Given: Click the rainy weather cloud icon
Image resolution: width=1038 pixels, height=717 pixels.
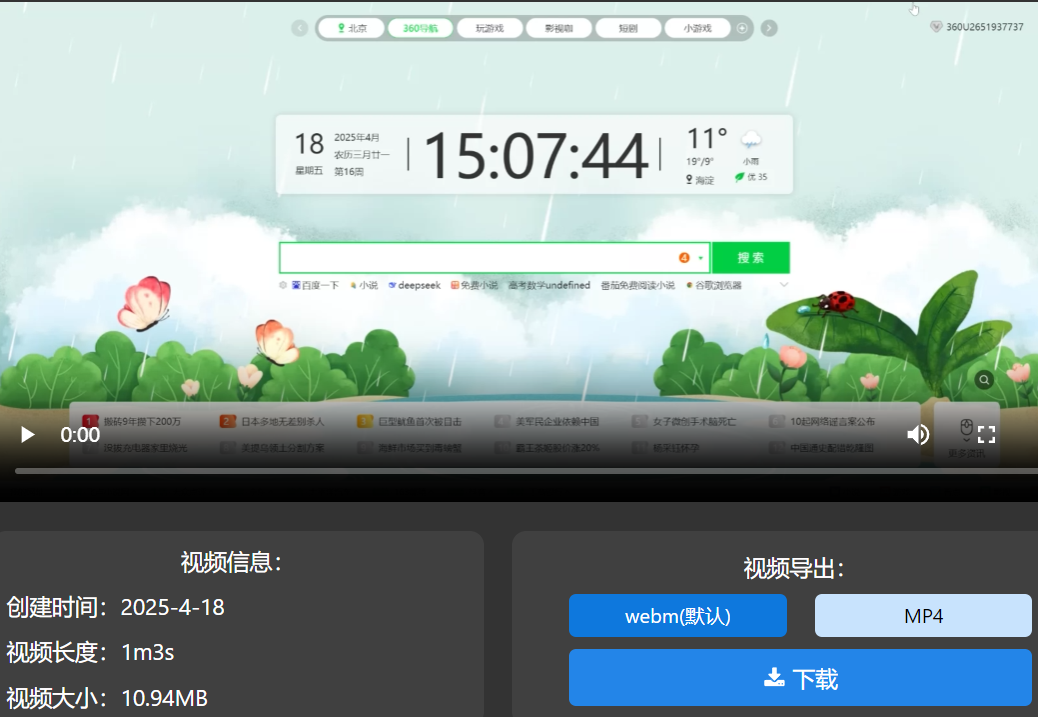Looking at the screenshot, I should click(750, 140).
